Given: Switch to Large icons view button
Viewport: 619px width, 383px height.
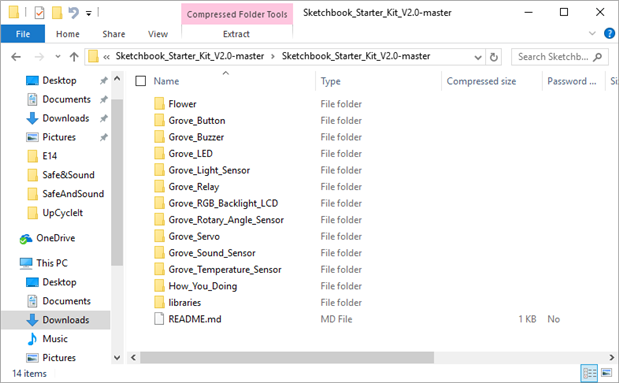Looking at the screenshot, I should [x=607, y=373].
